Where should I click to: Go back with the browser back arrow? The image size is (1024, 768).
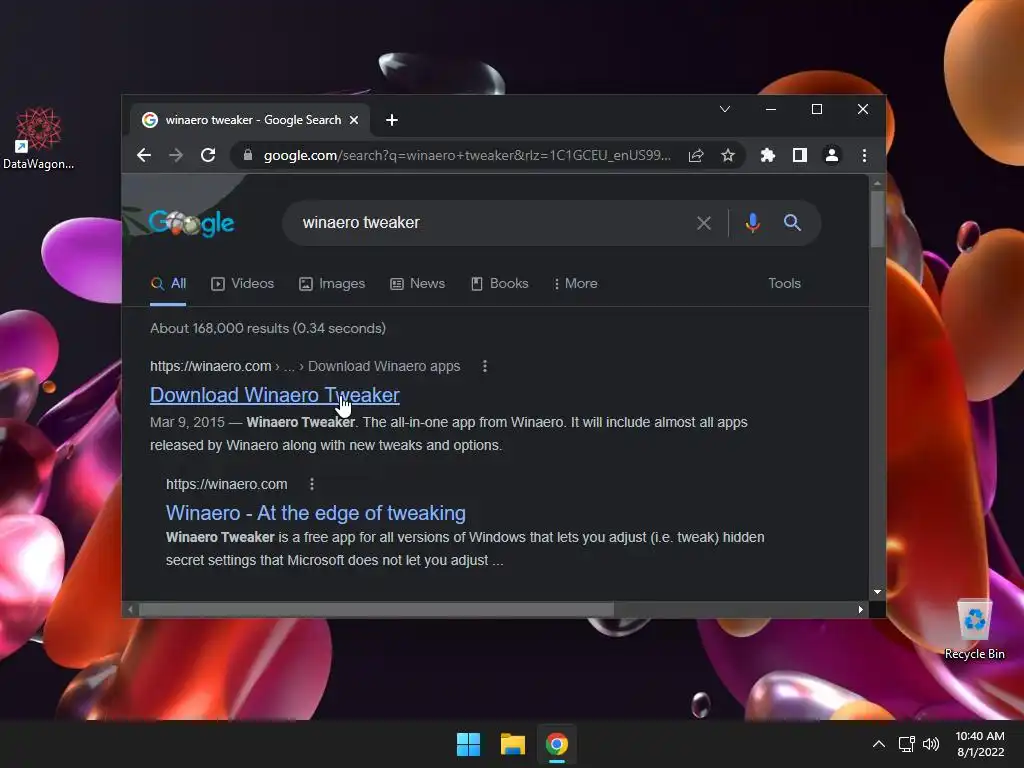pyautogui.click(x=144, y=155)
